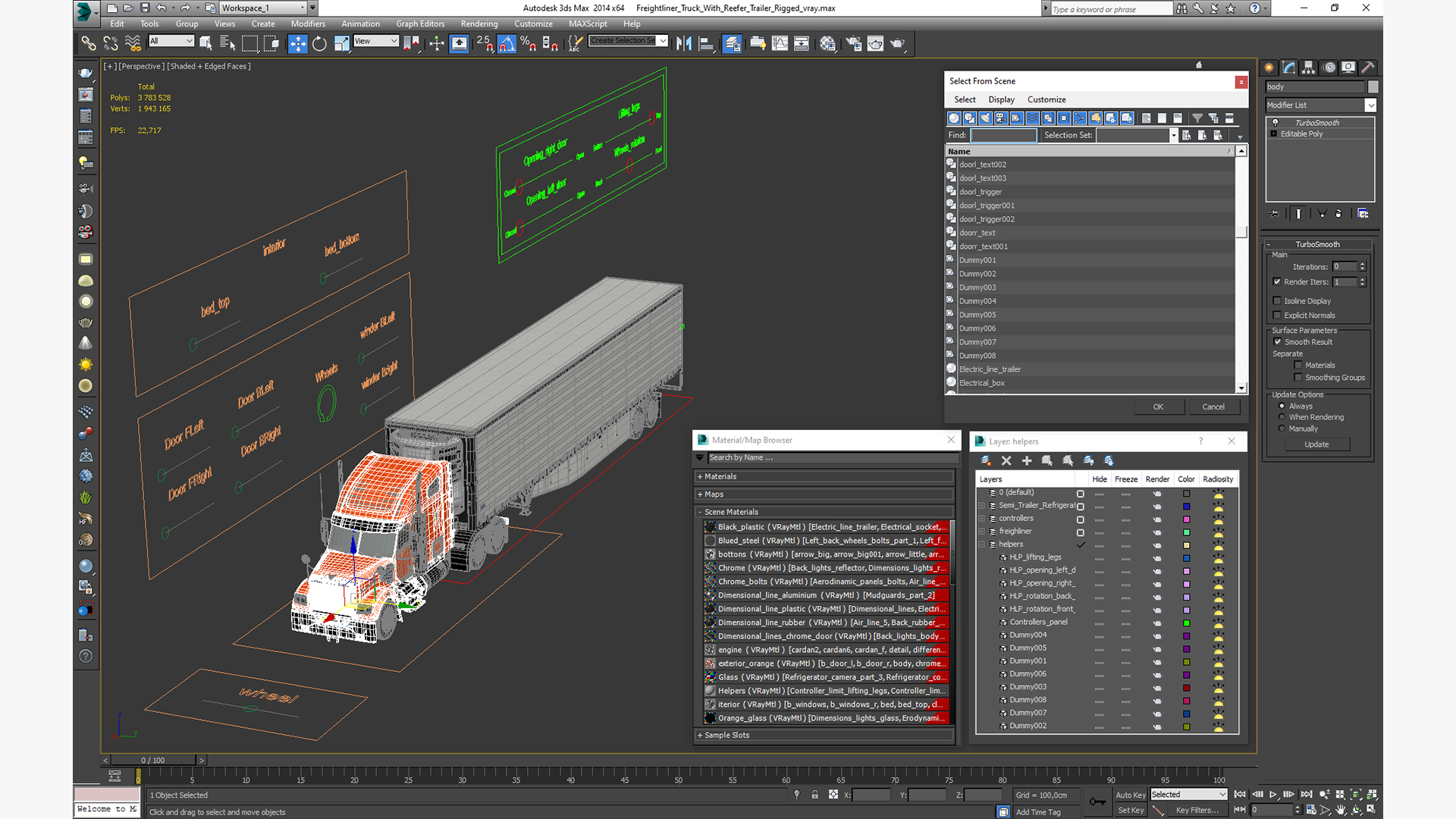The image size is (1456, 819).
Task: Toggle the Isoline Display checkbox
Action: [x=1277, y=301]
